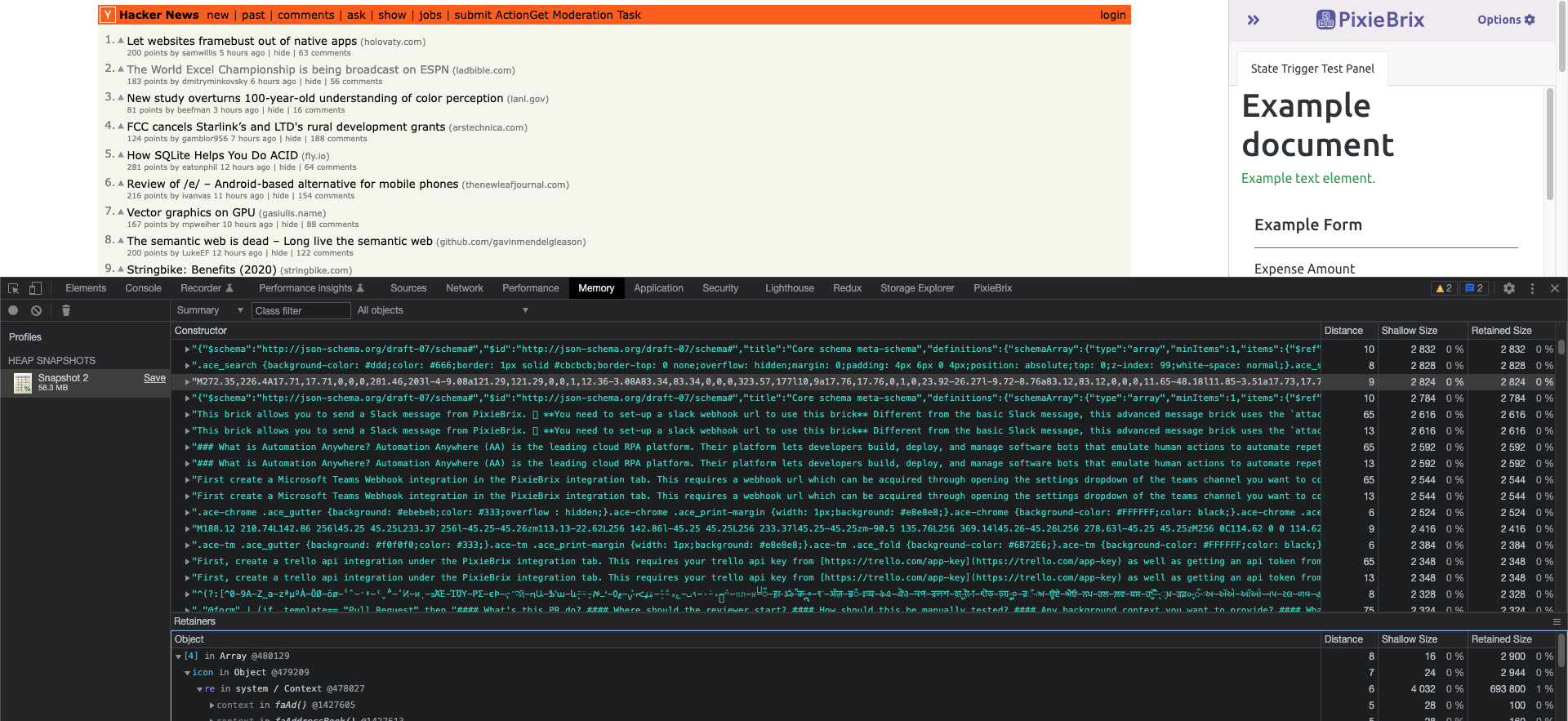This screenshot has height=721, width=1568.
Task: Expand 'context in faAd()' retainer row
Action: (x=212, y=705)
